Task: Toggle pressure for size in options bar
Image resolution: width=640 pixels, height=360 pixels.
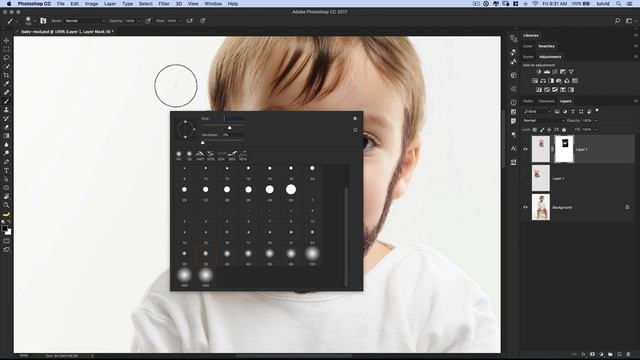Action: (x=203, y=21)
